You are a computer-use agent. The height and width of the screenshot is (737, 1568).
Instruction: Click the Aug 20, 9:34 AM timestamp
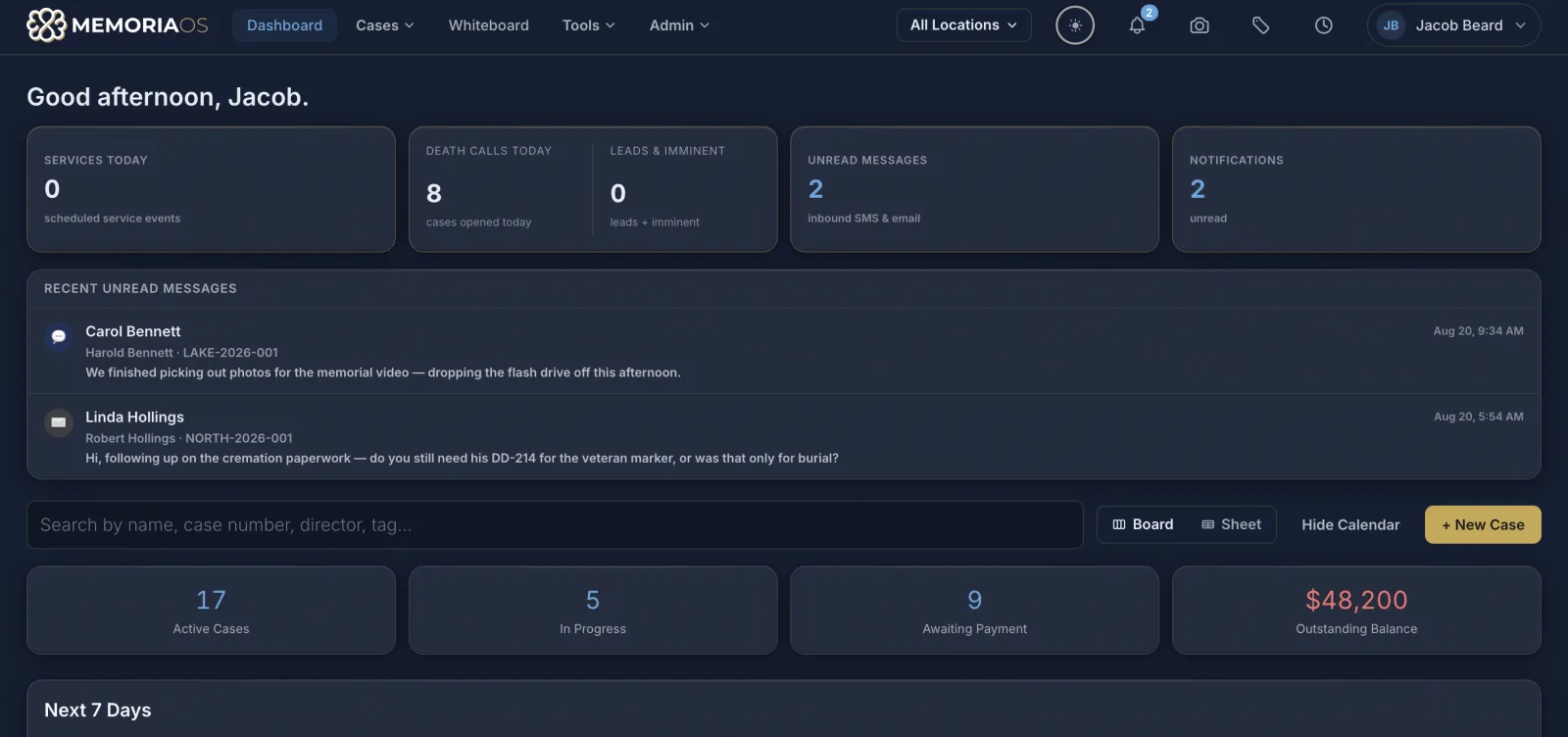(1478, 331)
